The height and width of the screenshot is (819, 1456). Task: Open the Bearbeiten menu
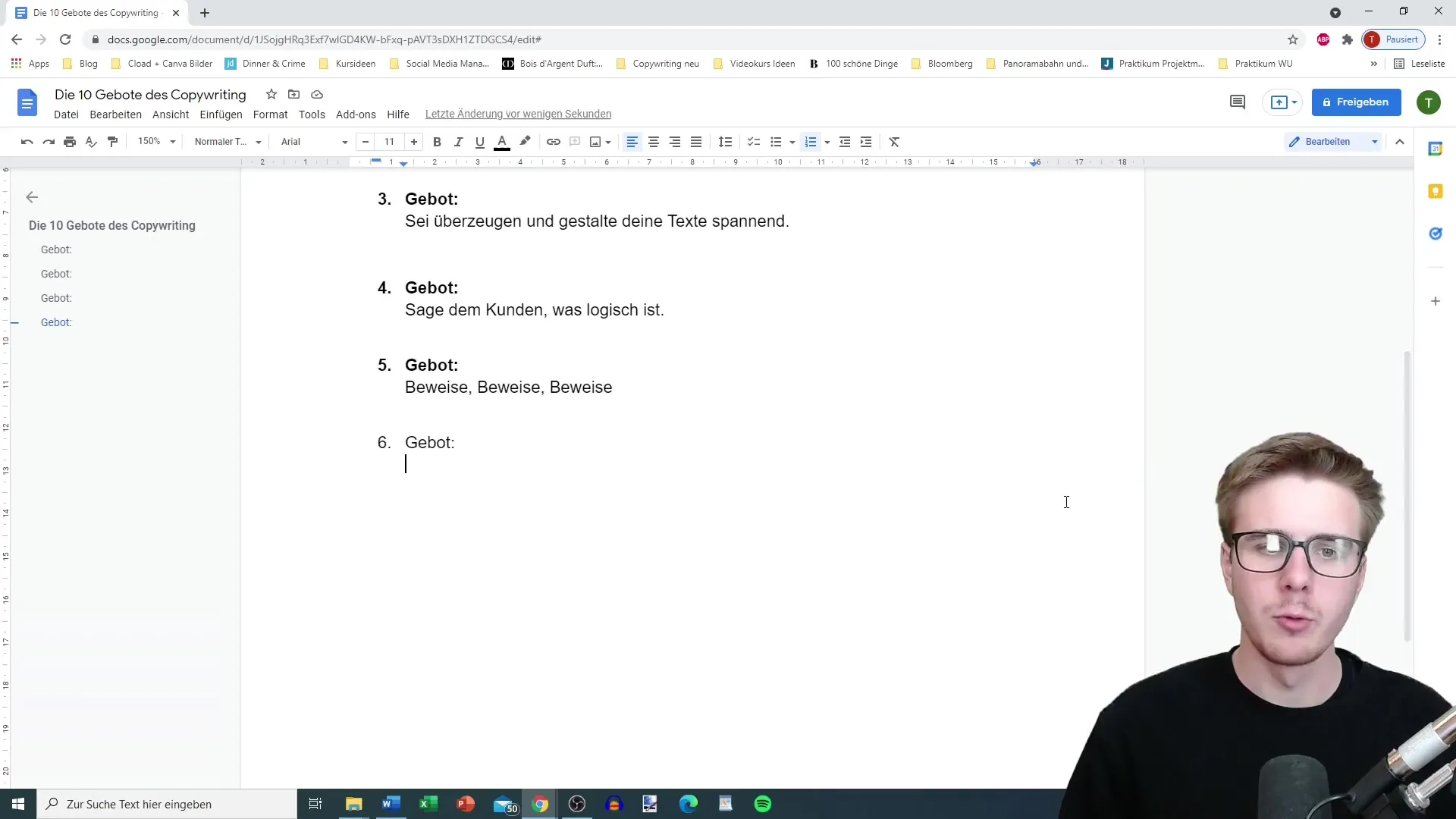pyautogui.click(x=115, y=115)
